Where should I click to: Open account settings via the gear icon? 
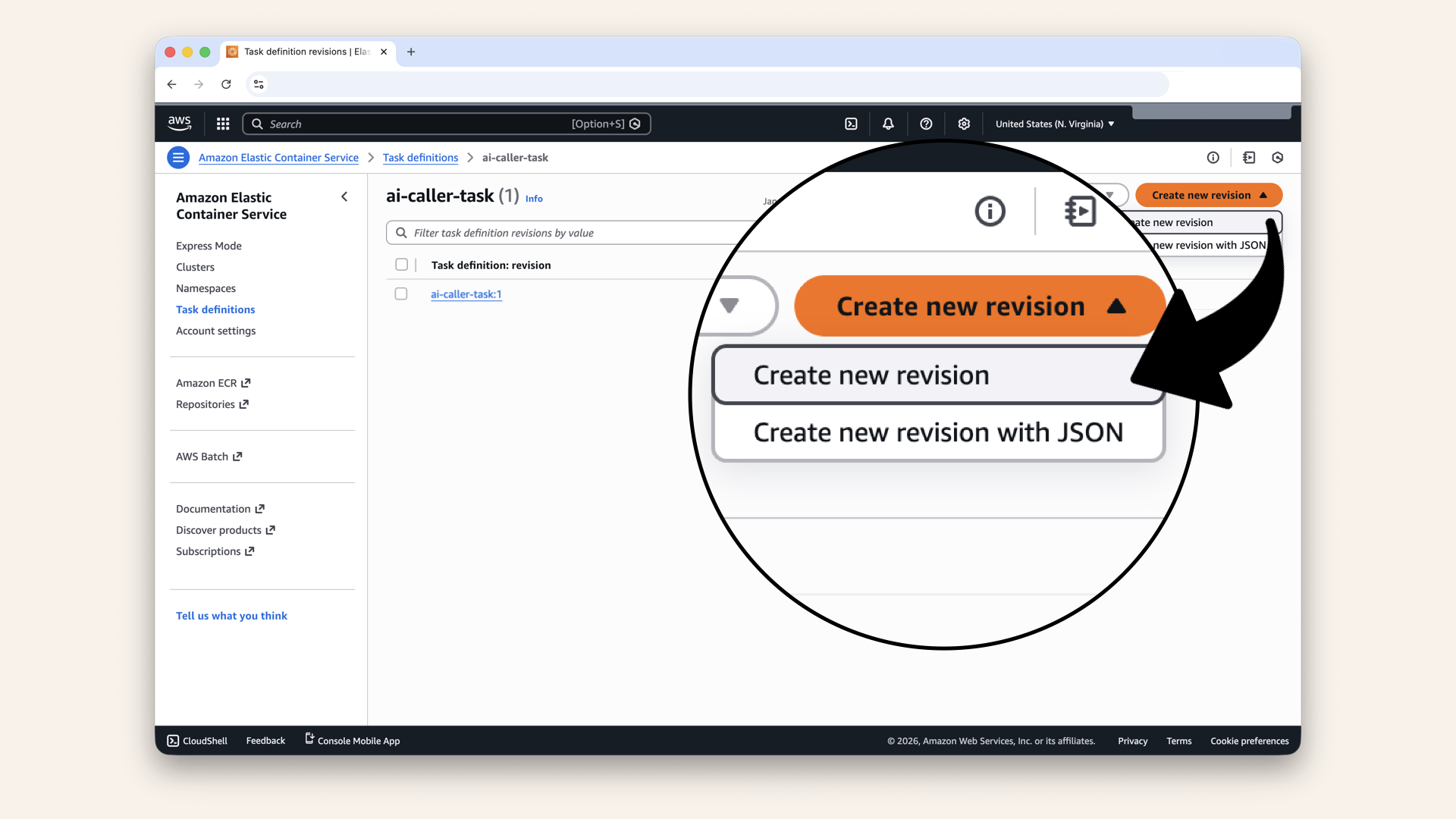point(964,124)
